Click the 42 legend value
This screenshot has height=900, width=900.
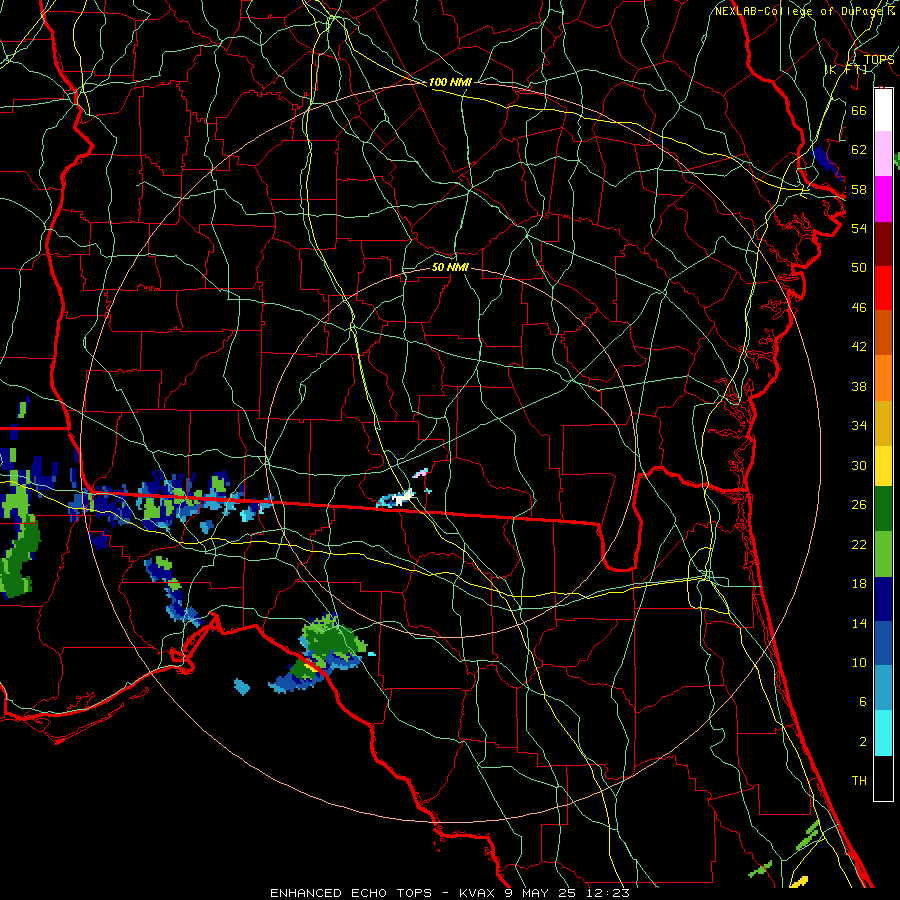[x=859, y=346]
